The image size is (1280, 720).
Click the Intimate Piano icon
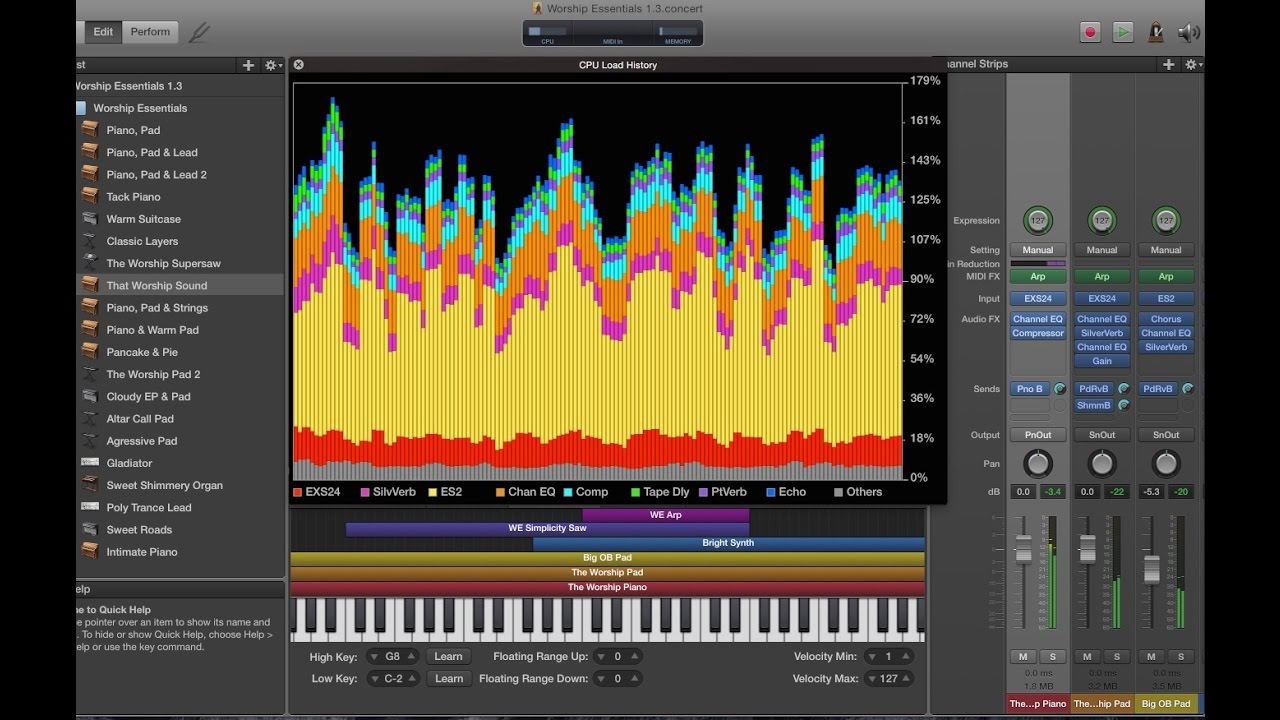90,552
